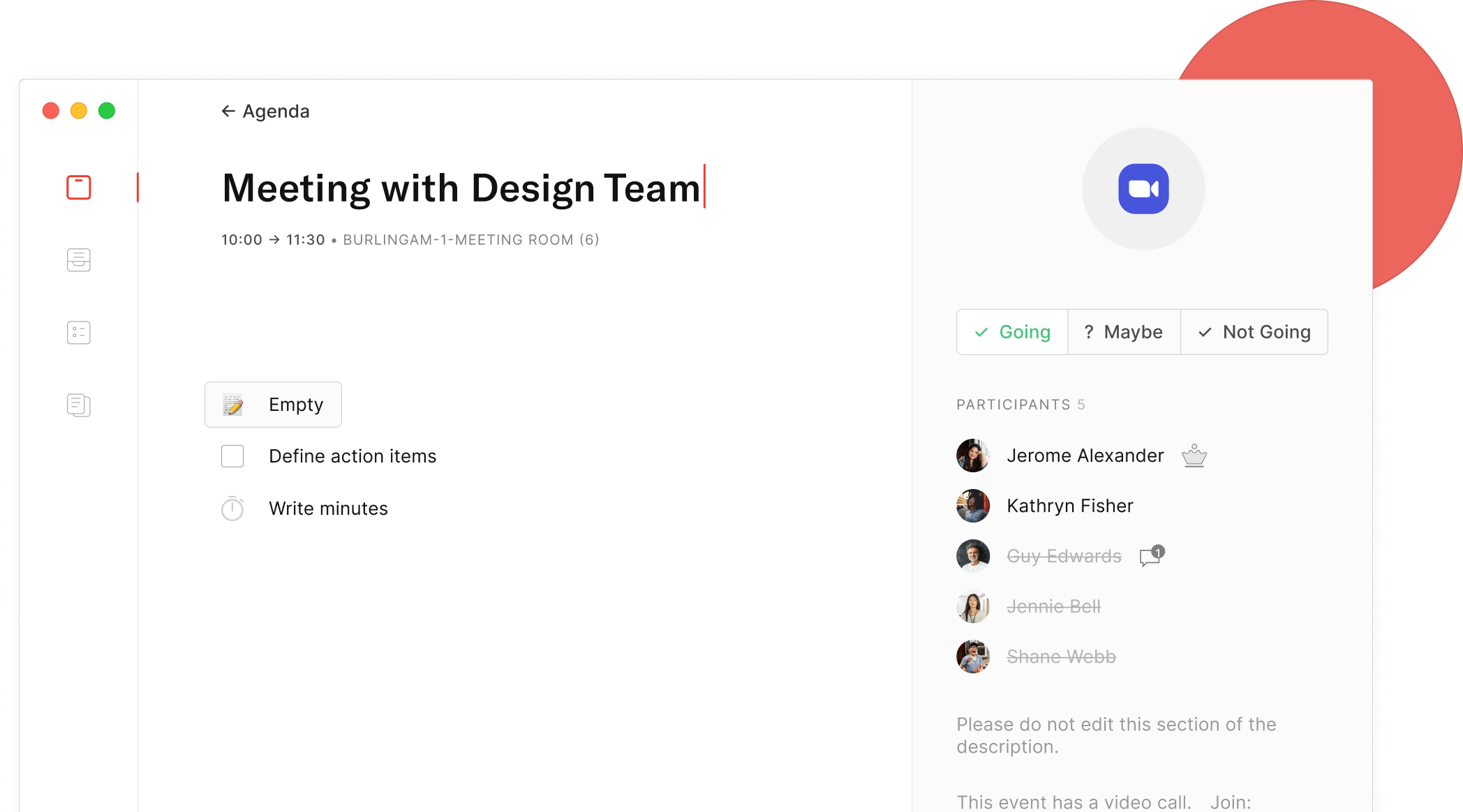
Task: Click the Define action items text
Action: click(x=352, y=456)
